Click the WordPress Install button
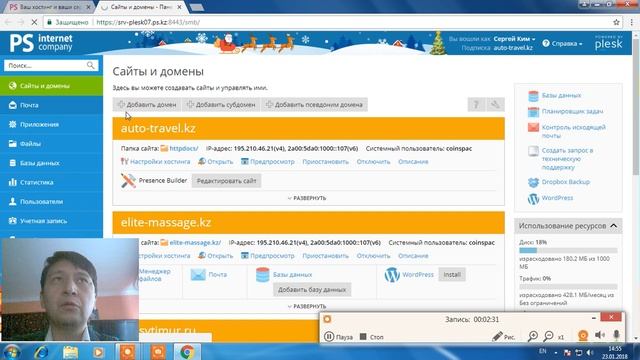640x360 pixels. 452,275
